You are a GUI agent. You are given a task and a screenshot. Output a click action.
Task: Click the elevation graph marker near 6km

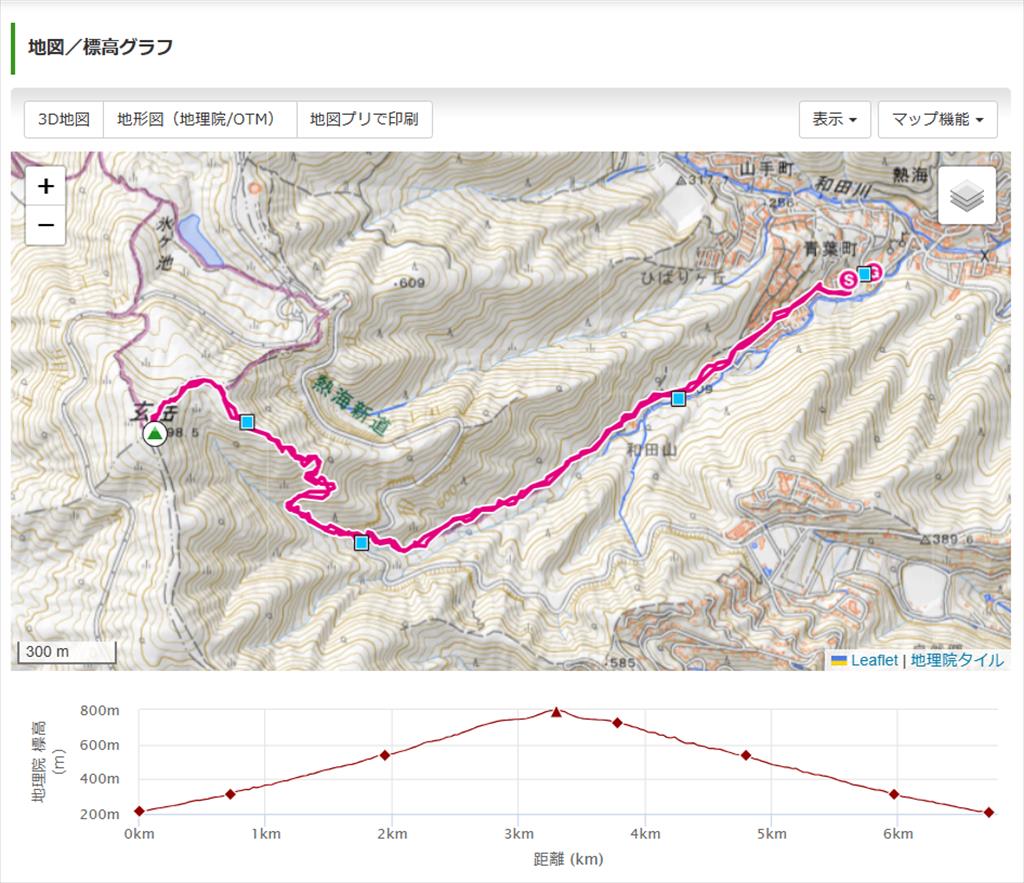click(x=894, y=794)
